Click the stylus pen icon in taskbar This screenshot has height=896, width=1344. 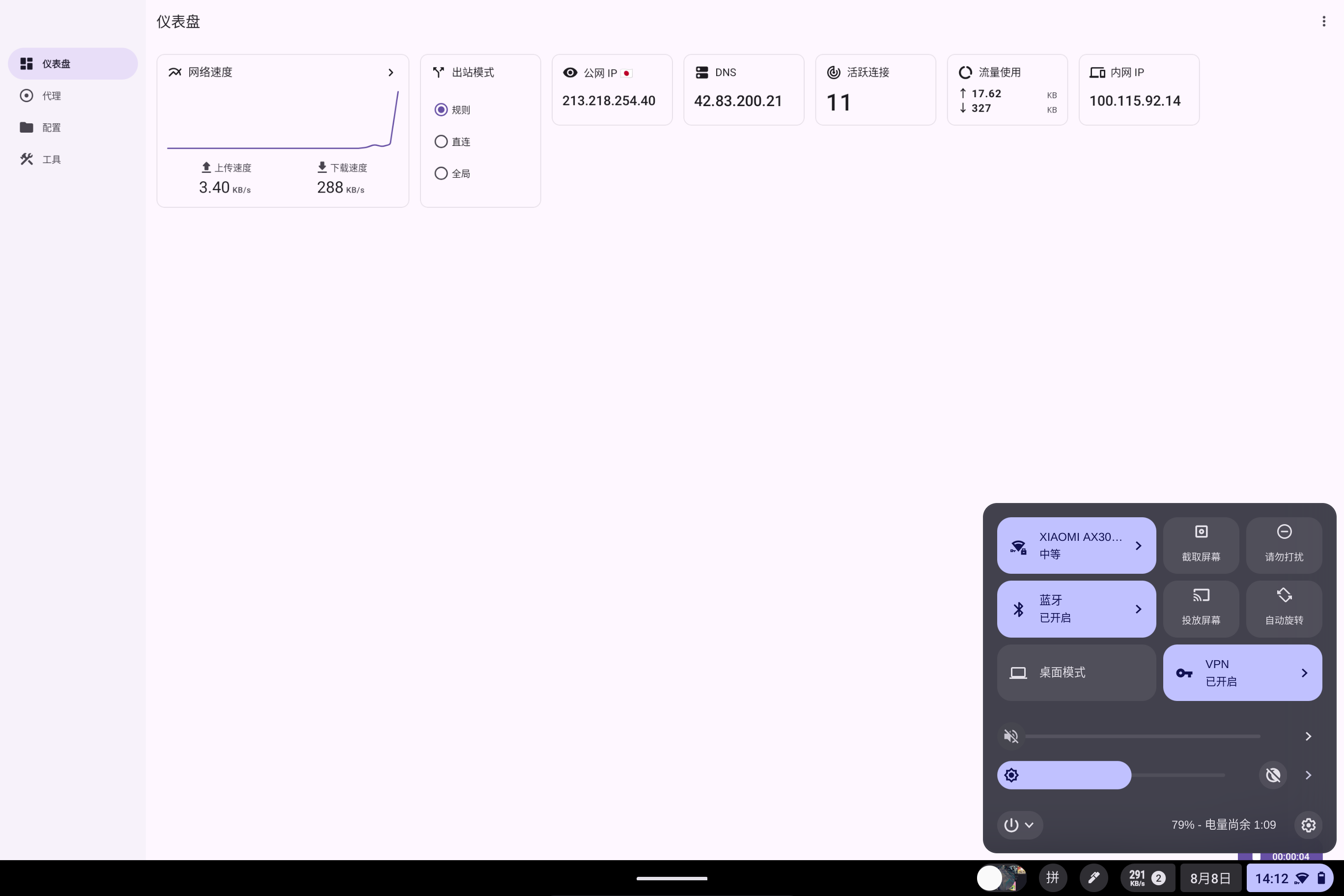[1093, 878]
